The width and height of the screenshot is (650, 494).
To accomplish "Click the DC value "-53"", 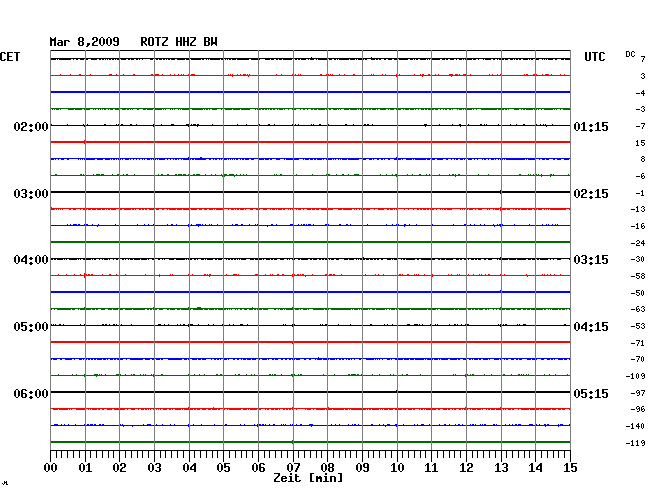I will point(638,326).
